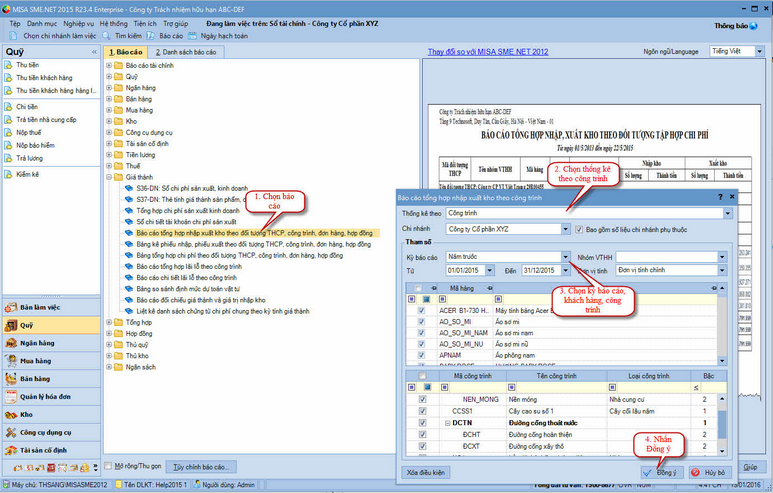
Task: Click item grid vertical scrollbar
Action: [722, 324]
